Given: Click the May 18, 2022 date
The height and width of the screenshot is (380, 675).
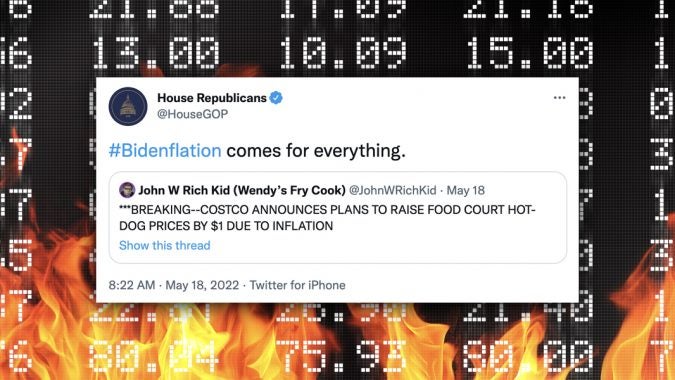Looking at the screenshot, I should coord(202,285).
